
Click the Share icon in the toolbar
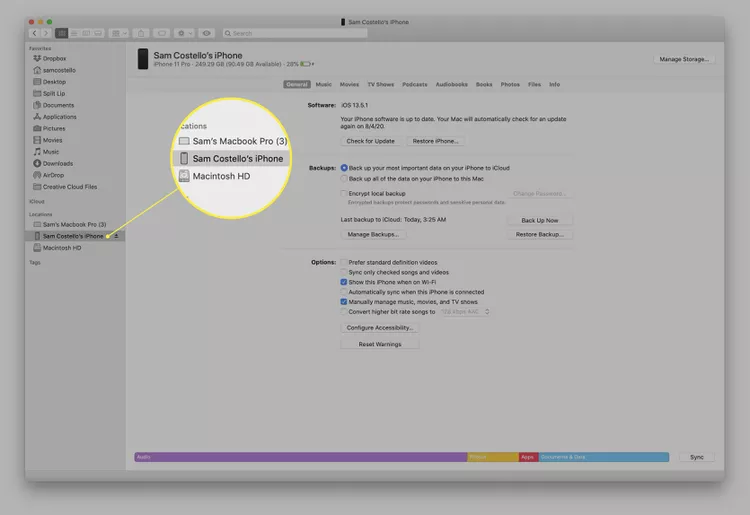coord(141,33)
